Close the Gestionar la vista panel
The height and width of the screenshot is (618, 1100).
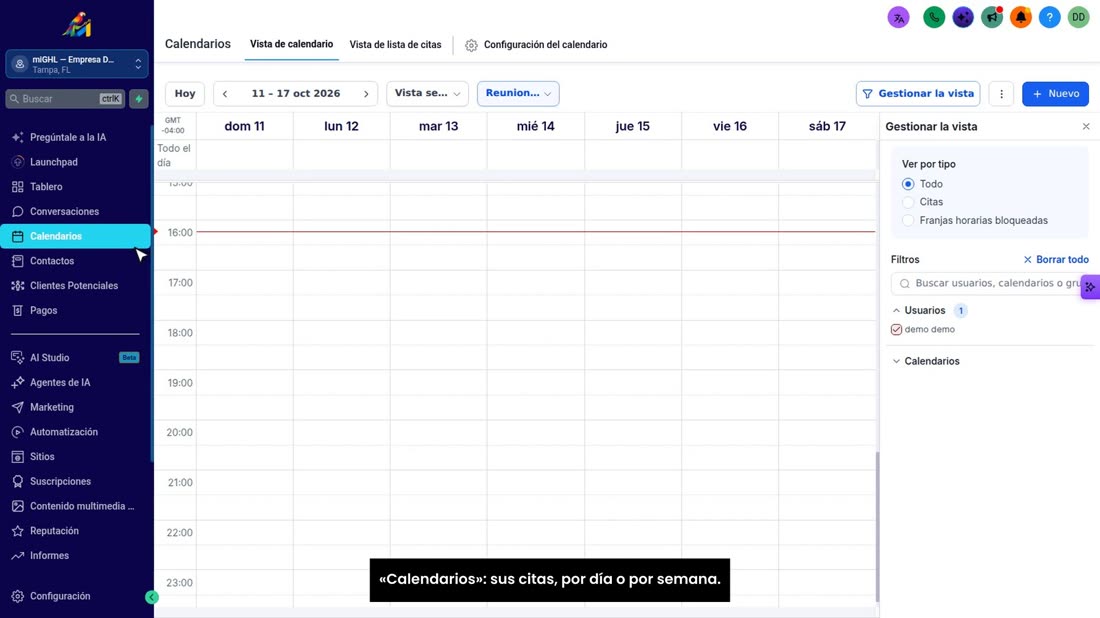(1086, 127)
